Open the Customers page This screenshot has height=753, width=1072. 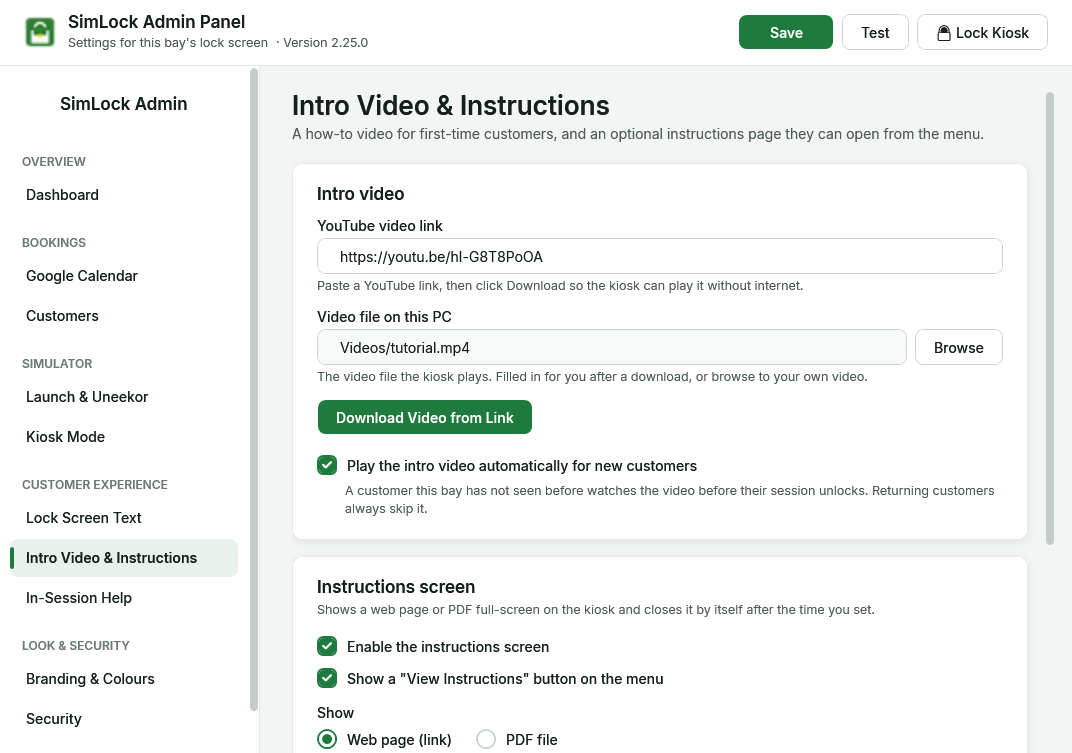124,316
